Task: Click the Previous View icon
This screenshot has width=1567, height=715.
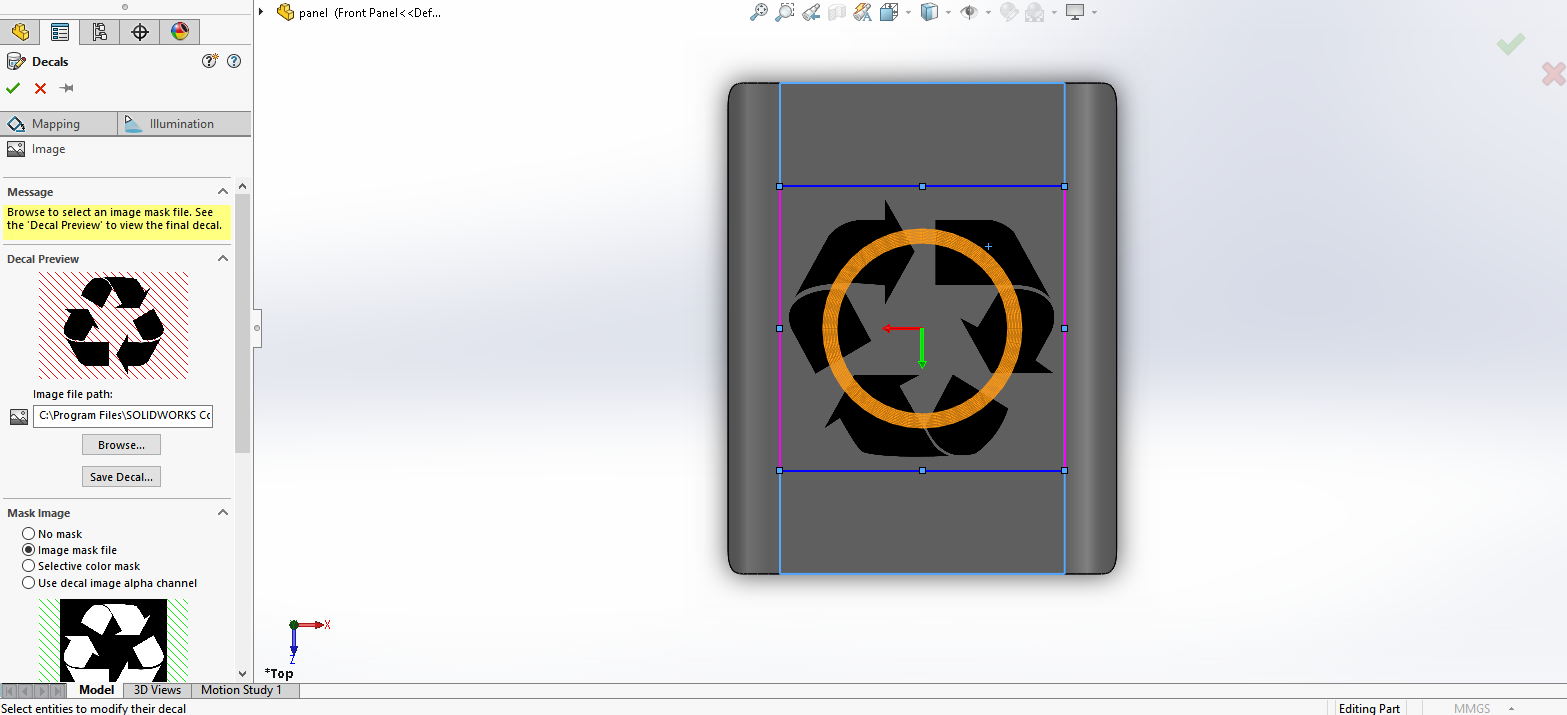Action: coord(811,12)
